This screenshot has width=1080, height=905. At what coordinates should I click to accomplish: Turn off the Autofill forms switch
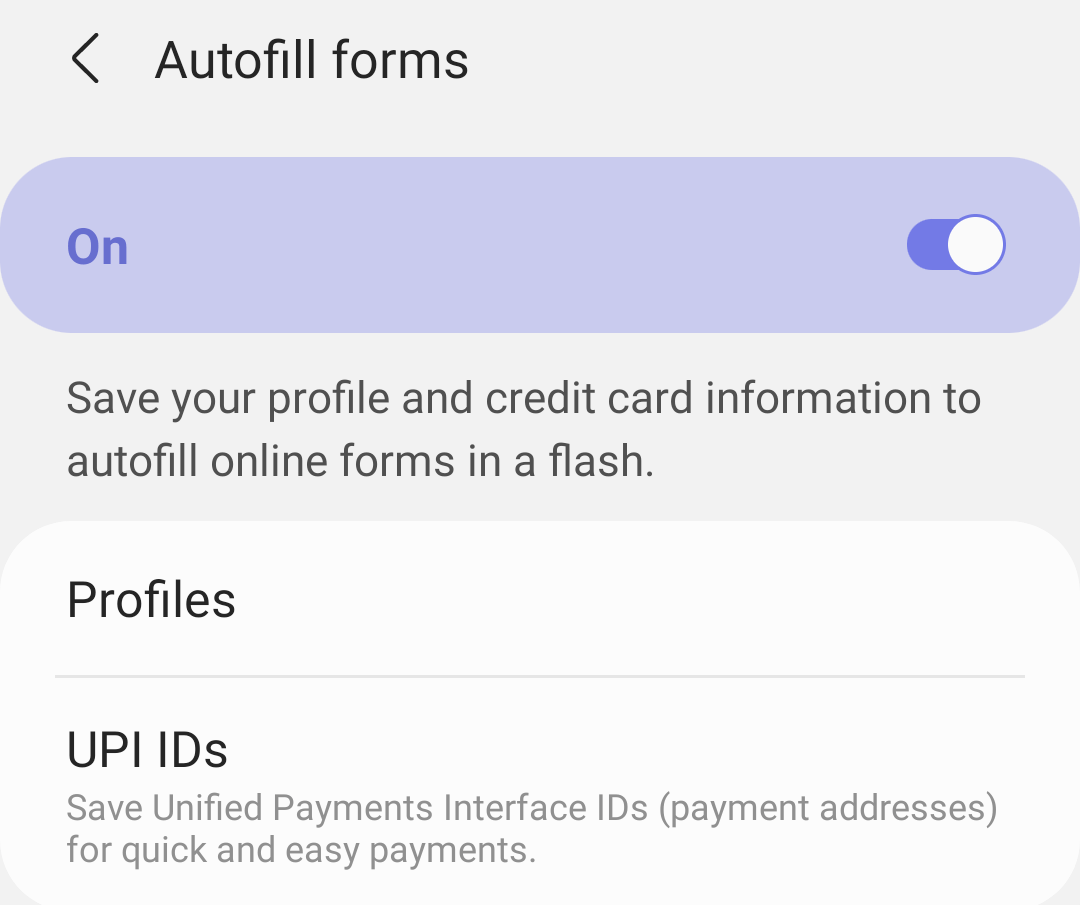(955, 245)
